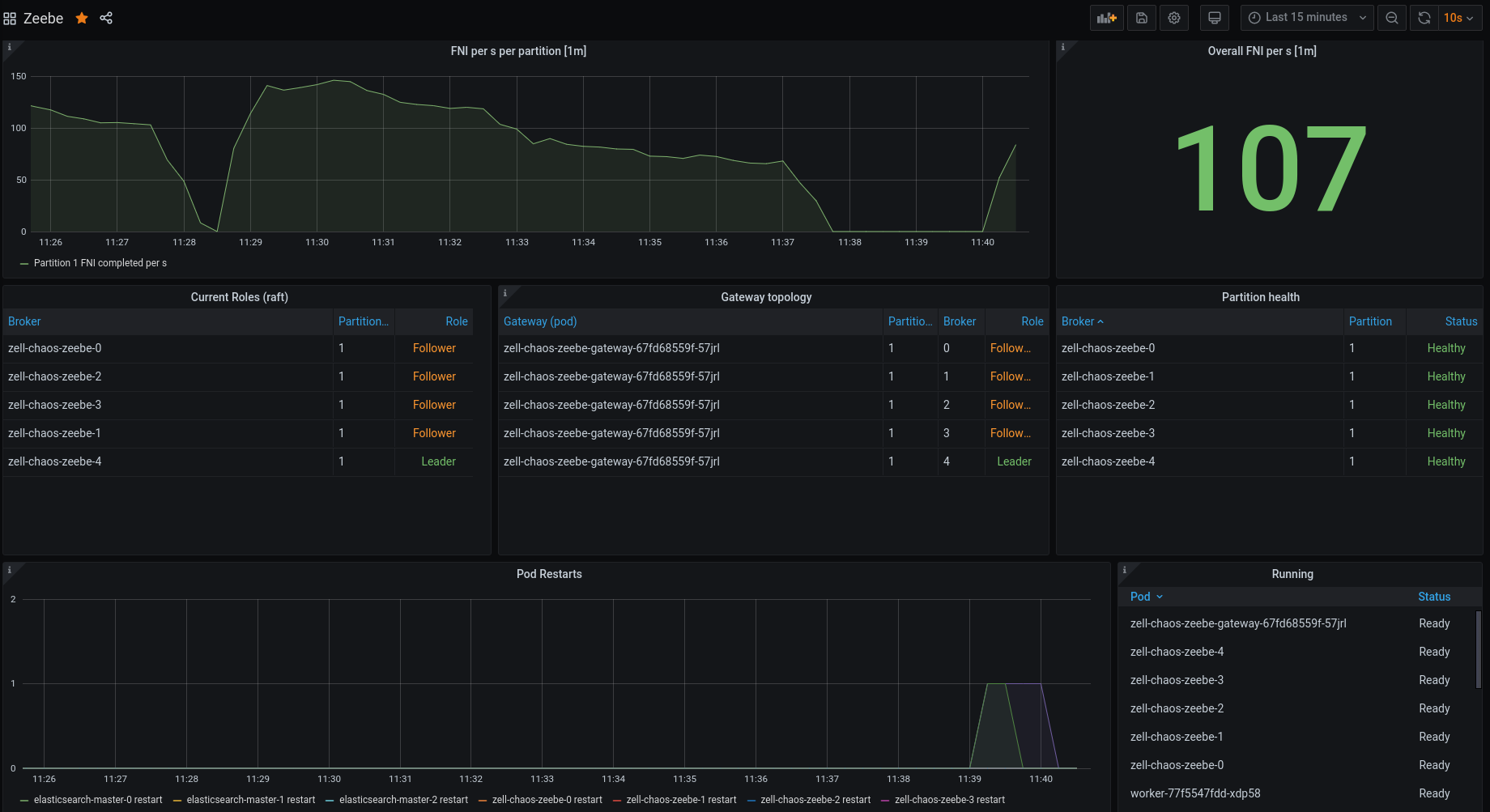Screen dimensions: 1490x812
Task: Open the 10s refresh interval dropdown
Action: 1459,18
